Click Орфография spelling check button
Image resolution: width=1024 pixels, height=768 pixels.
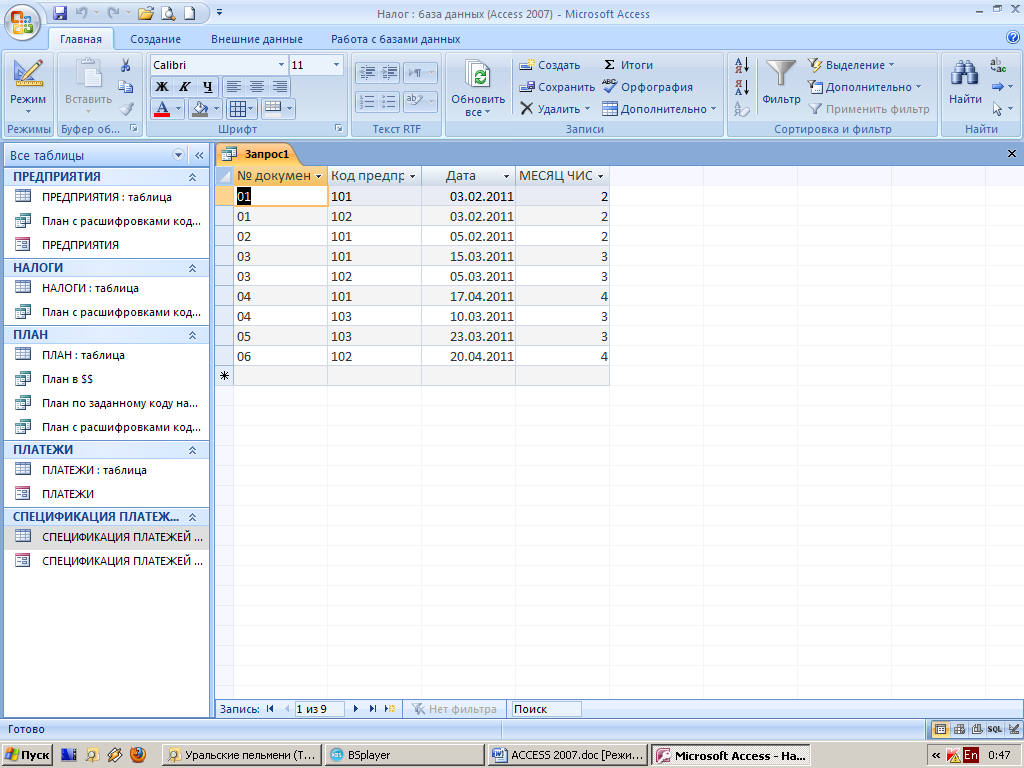tap(647, 87)
